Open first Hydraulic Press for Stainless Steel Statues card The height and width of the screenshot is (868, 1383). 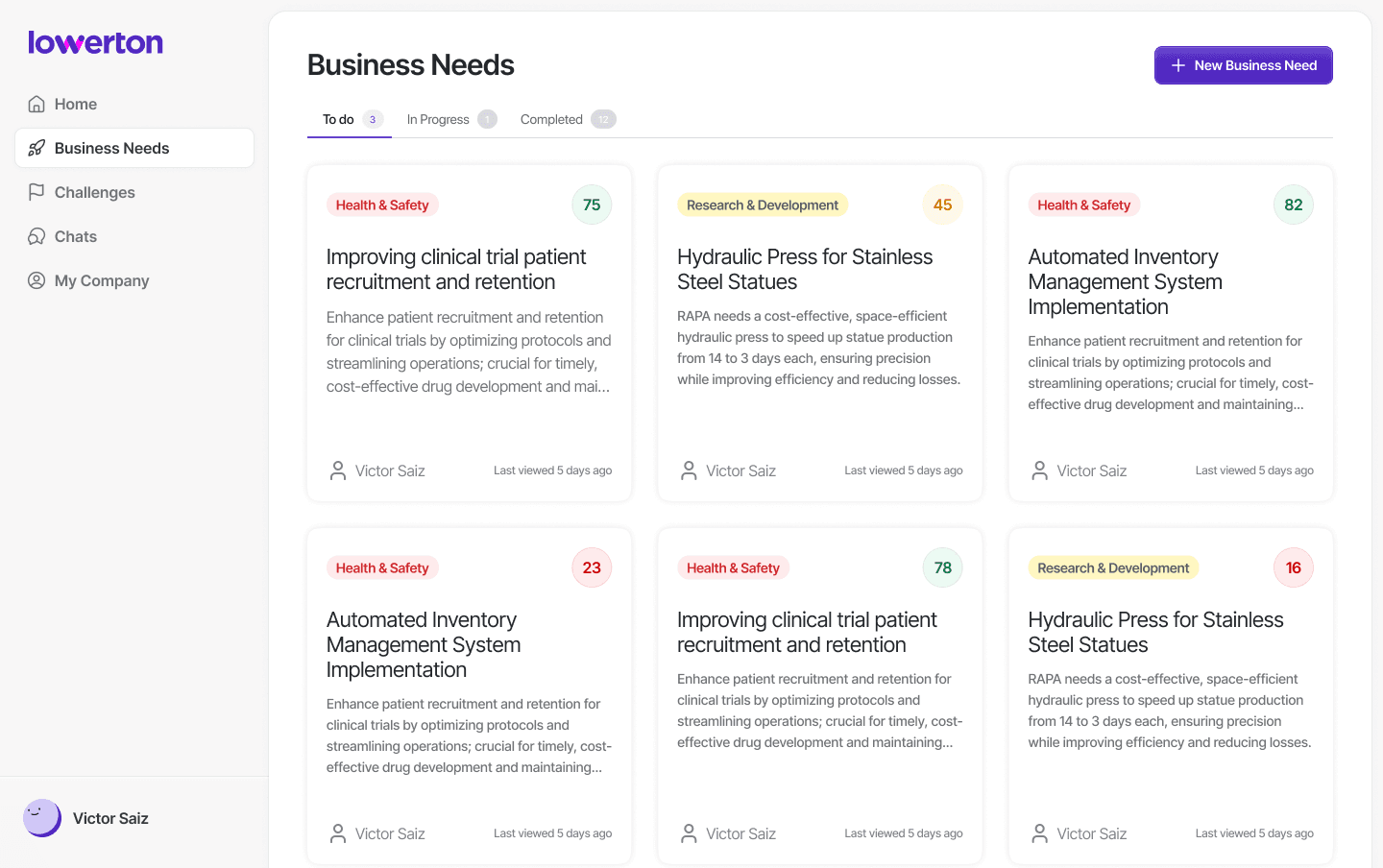click(x=805, y=269)
